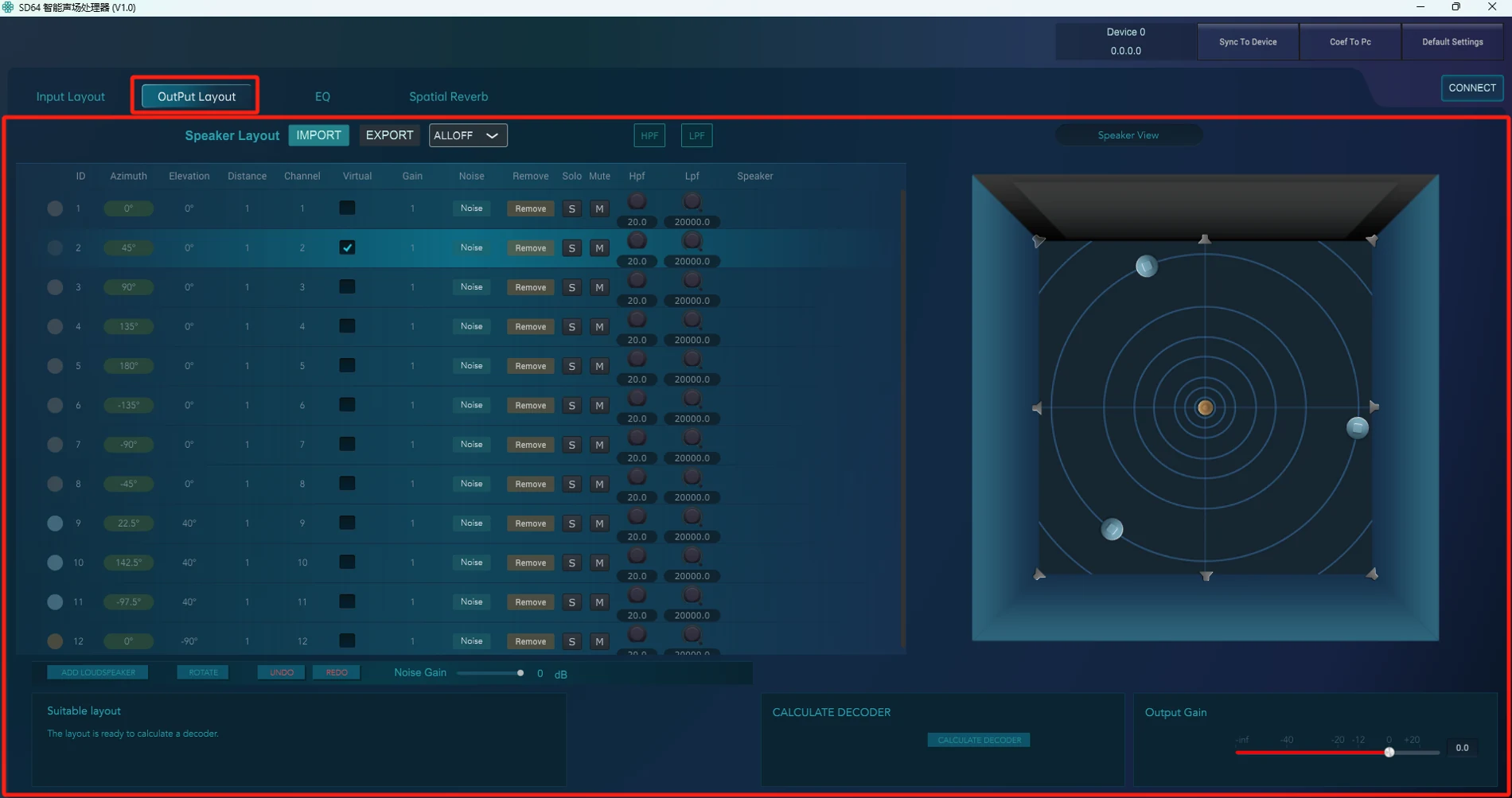
Task: Toggle the HPF filter button
Action: point(649,136)
